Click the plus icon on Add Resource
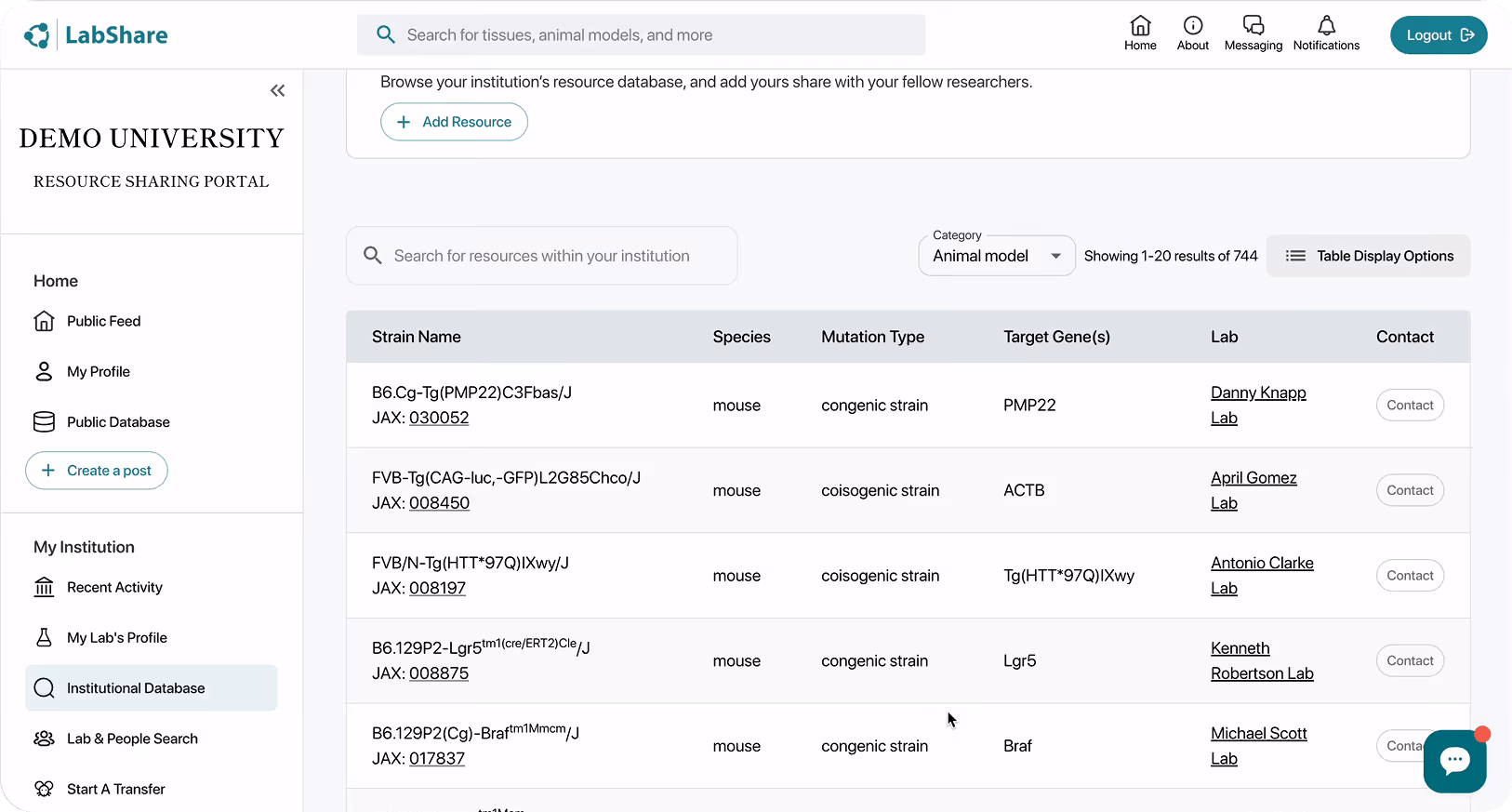1512x812 pixels. [404, 122]
